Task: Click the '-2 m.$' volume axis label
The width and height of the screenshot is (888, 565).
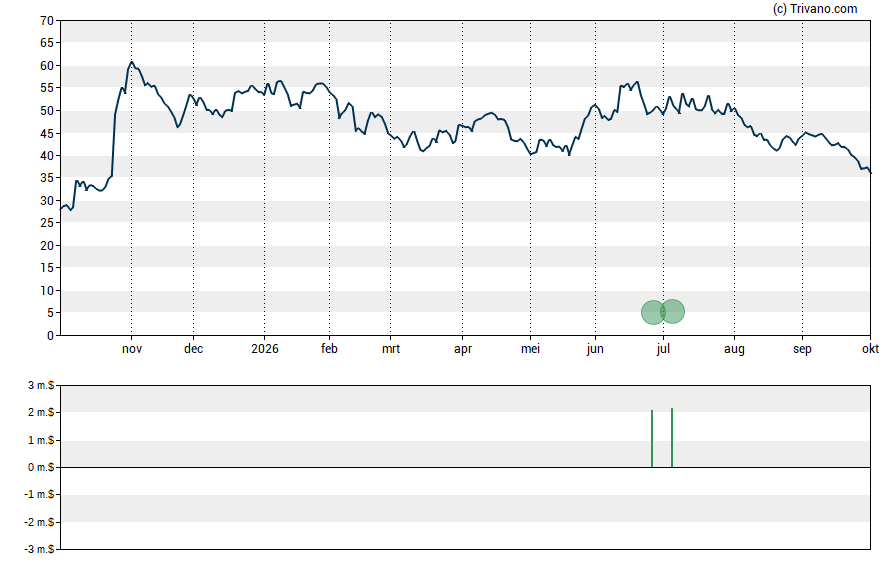Action: [39, 523]
